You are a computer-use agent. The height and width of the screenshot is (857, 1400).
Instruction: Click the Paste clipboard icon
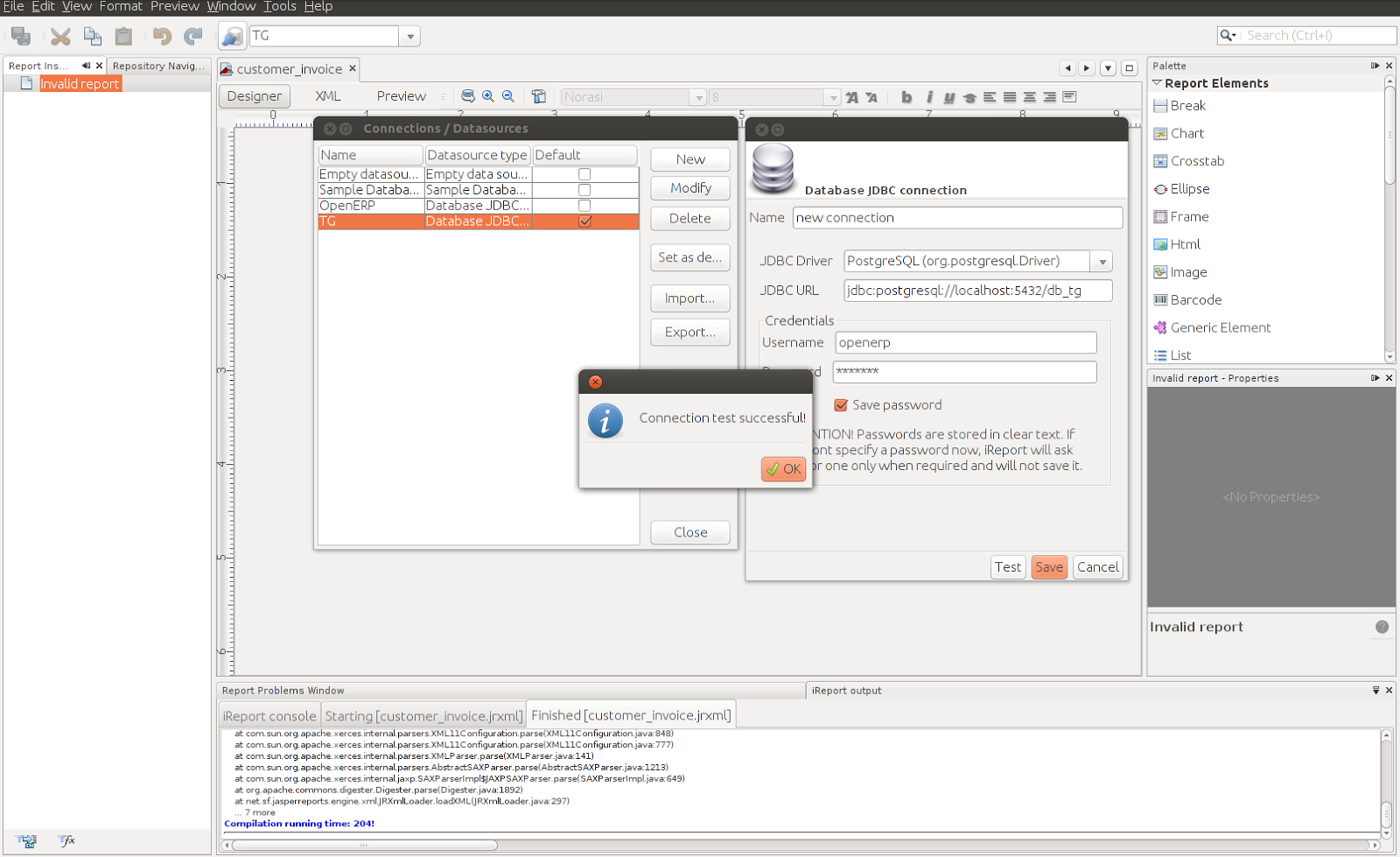click(x=123, y=36)
